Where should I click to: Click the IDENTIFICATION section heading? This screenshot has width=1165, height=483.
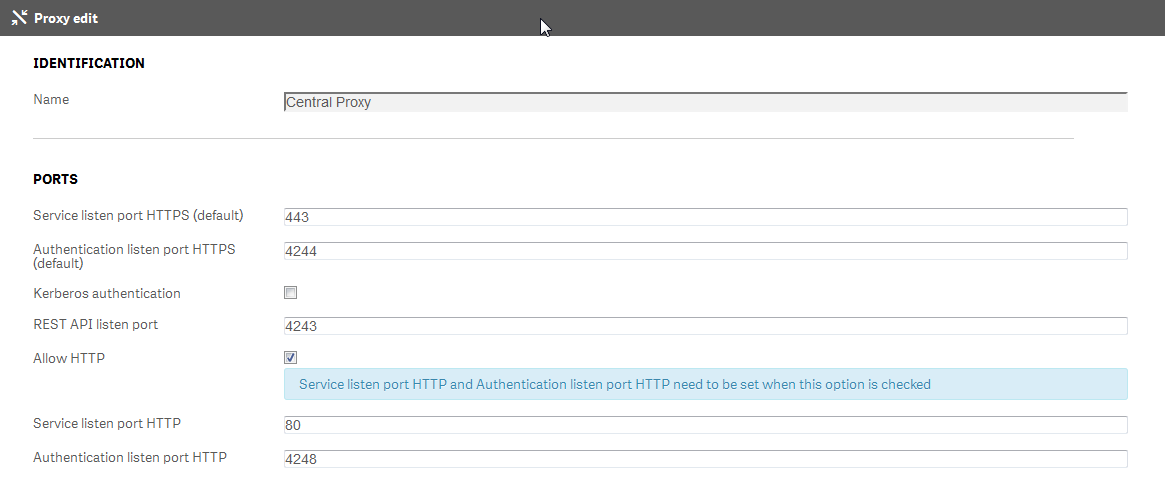click(x=89, y=63)
